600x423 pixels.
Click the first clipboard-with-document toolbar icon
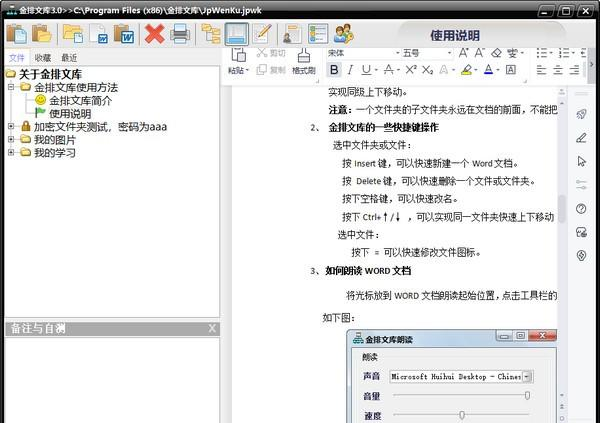click(x=16, y=34)
